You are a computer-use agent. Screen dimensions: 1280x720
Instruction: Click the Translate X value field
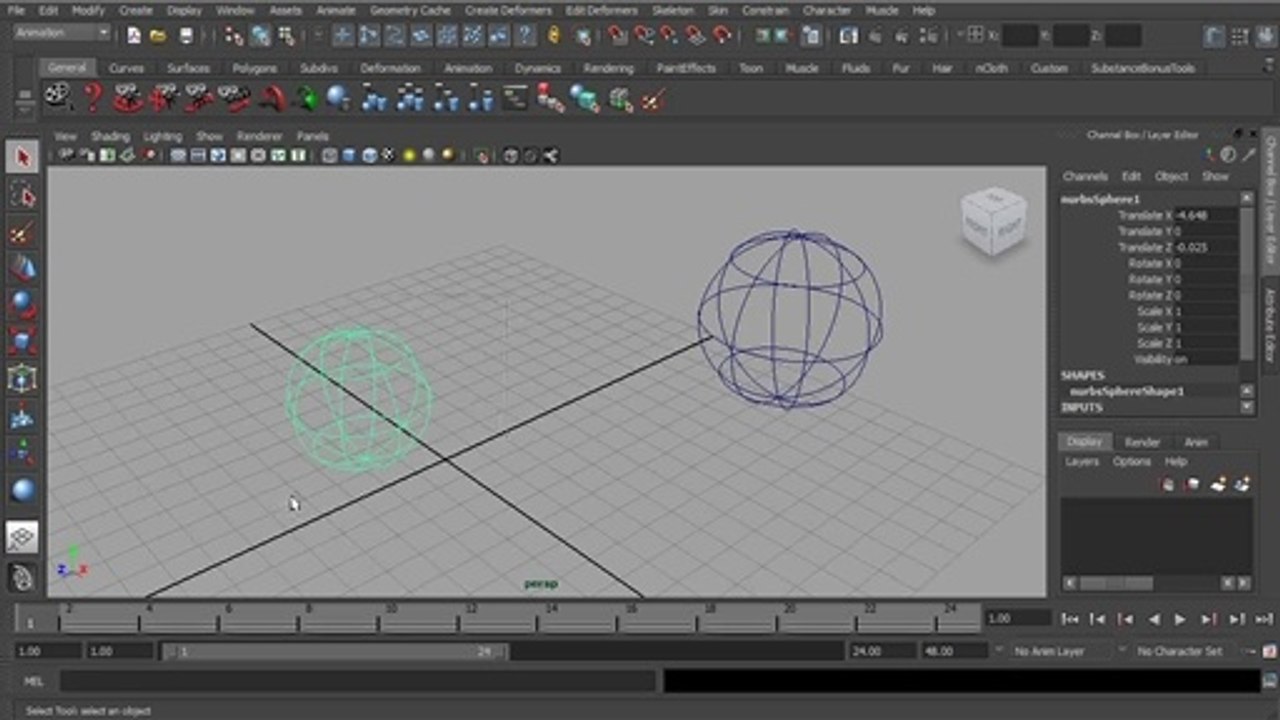pos(1206,215)
